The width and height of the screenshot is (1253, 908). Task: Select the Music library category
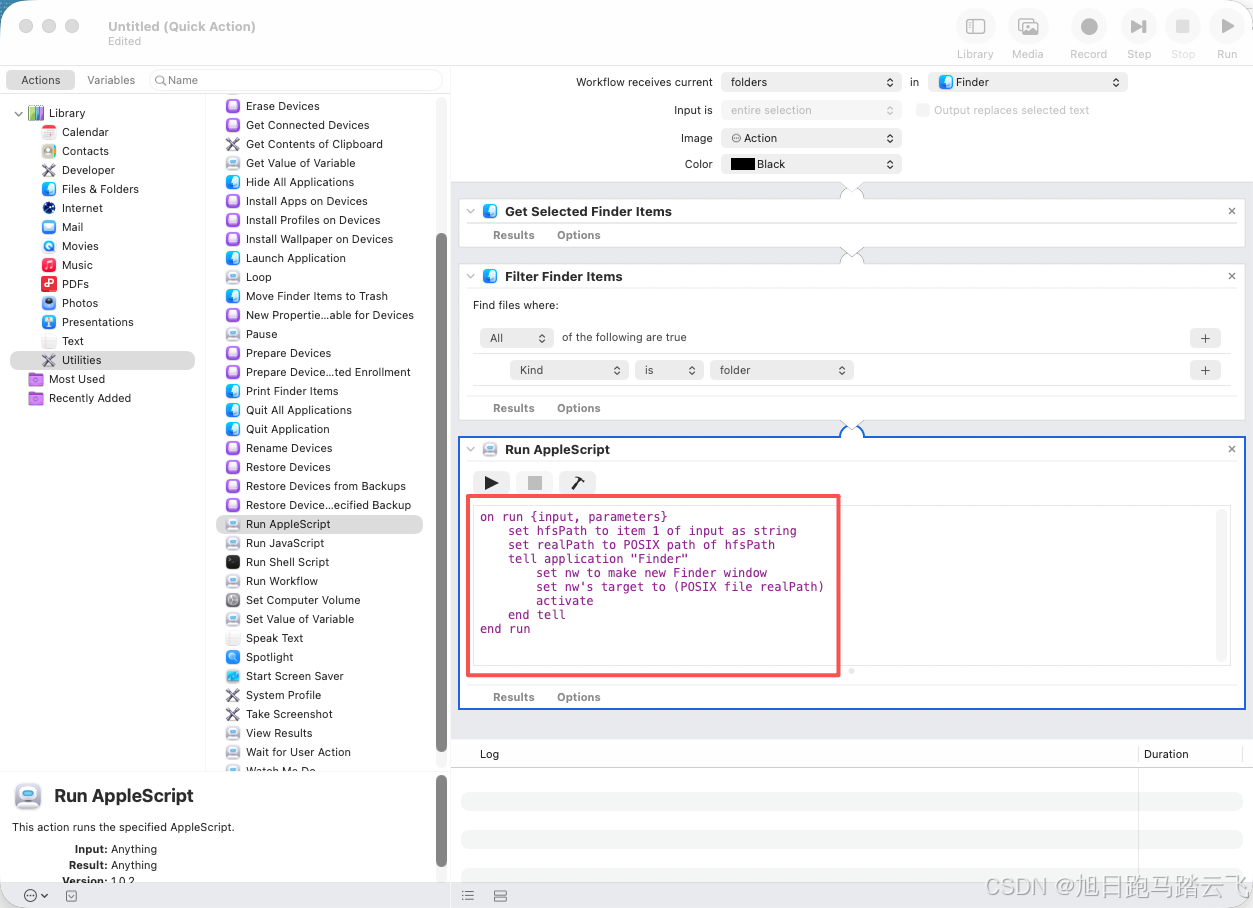pyautogui.click(x=77, y=265)
